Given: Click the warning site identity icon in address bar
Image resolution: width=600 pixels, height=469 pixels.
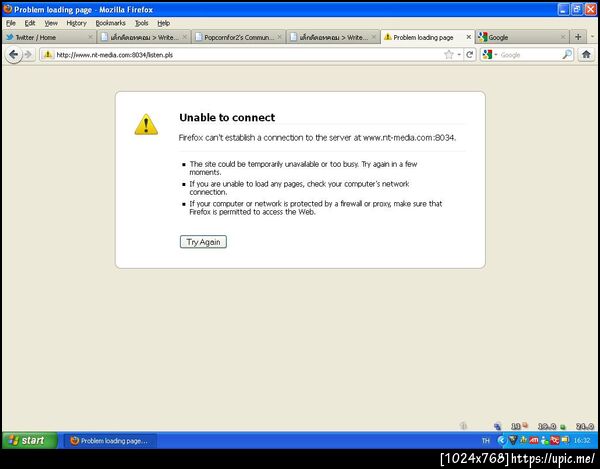Looking at the screenshot, I should [x=48, y=55].
